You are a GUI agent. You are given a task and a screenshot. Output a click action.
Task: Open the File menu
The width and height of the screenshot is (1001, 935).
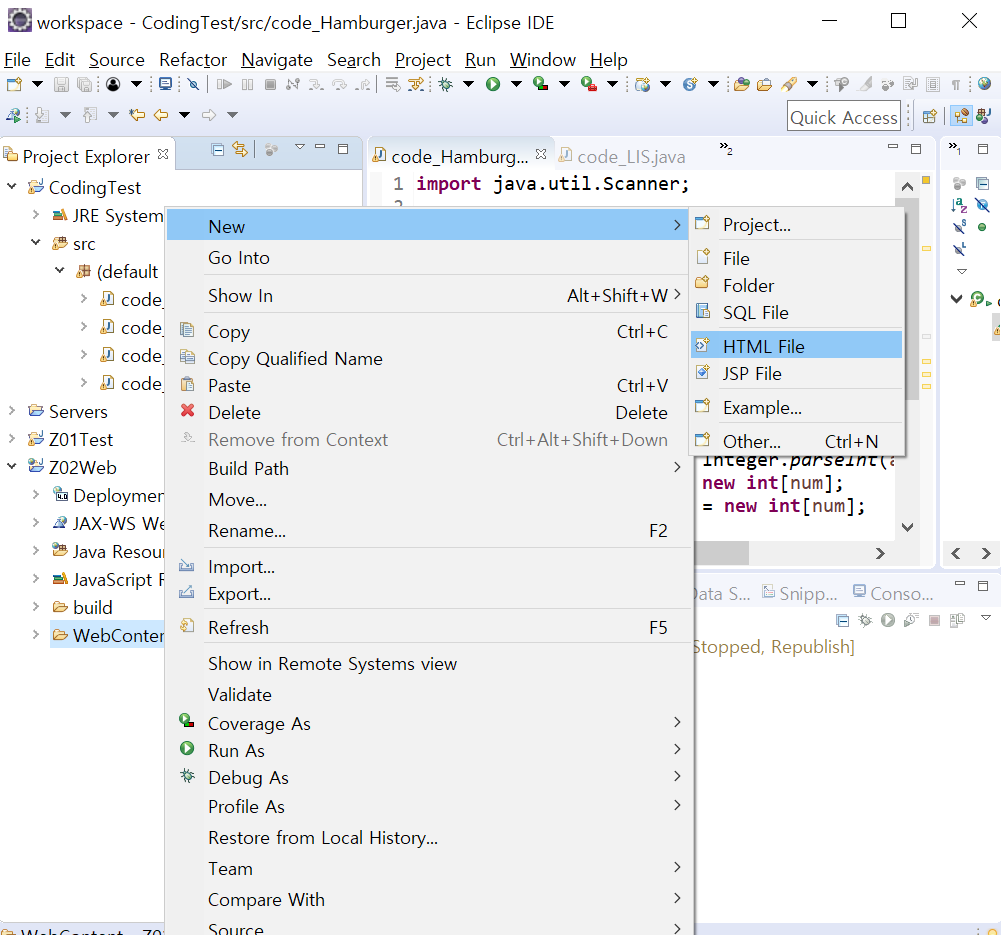[17, 60]
